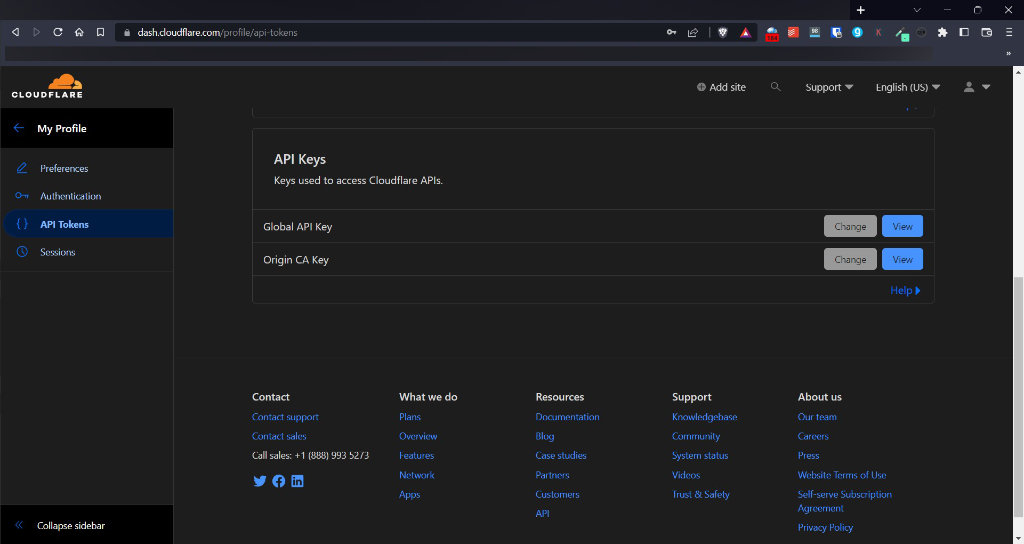Open the Overview footer link

point(418,436)
